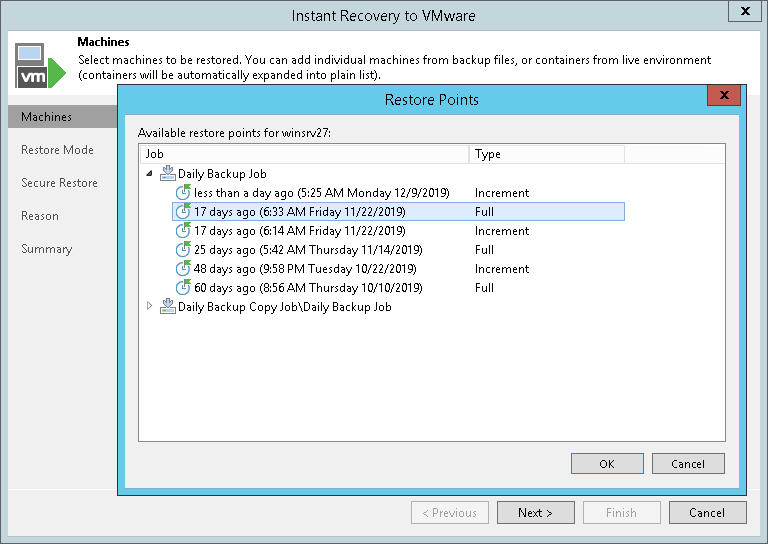
Task: Cancel the Restore Points dialog
Action: [x=688, y=464]
